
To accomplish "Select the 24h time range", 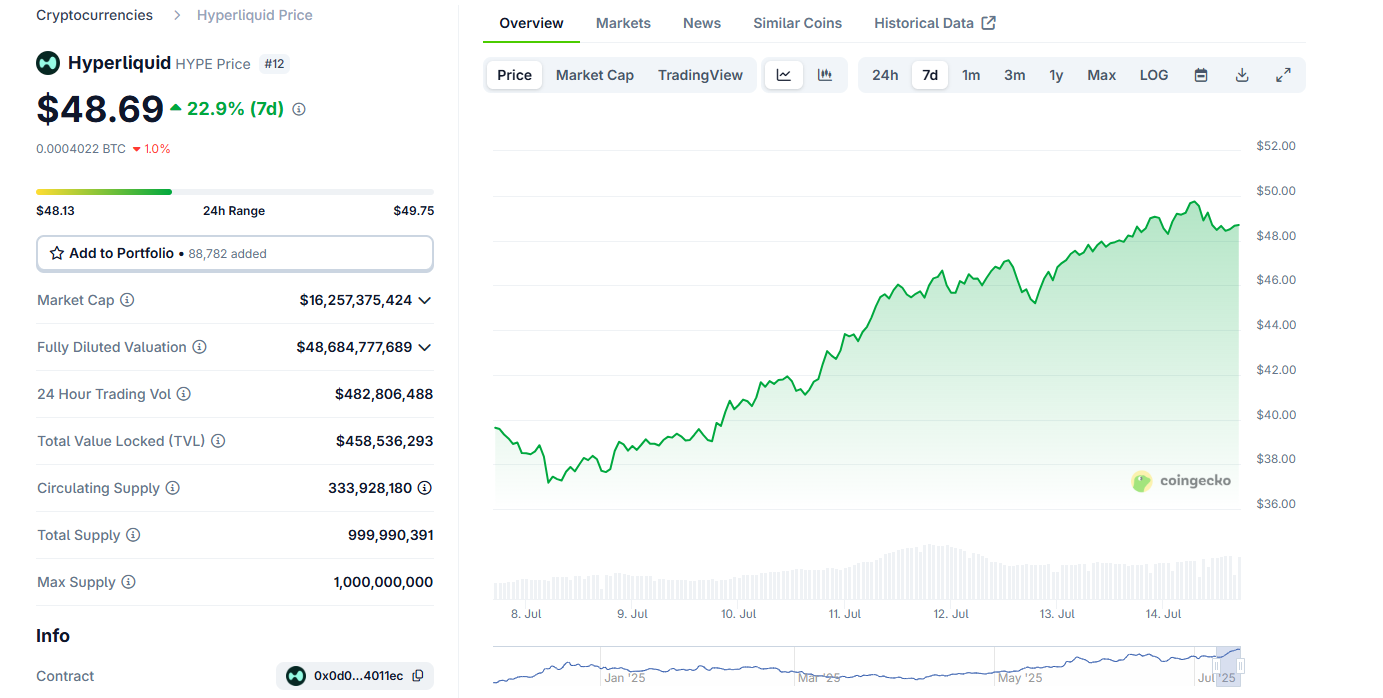I will click(x=885, y=75).
